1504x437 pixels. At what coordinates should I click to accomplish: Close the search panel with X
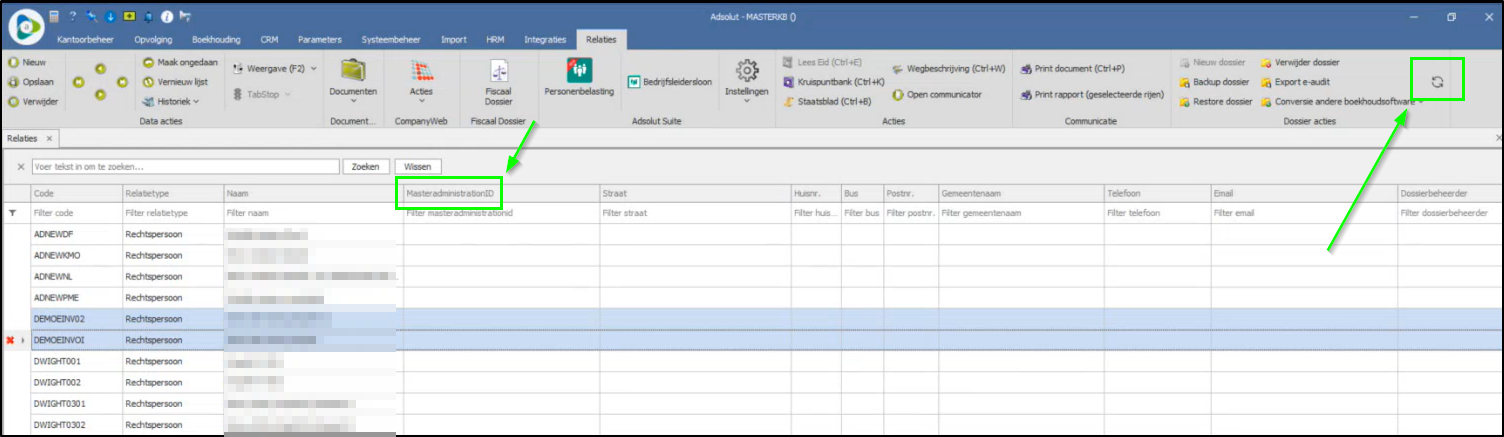tap(20, 166)
